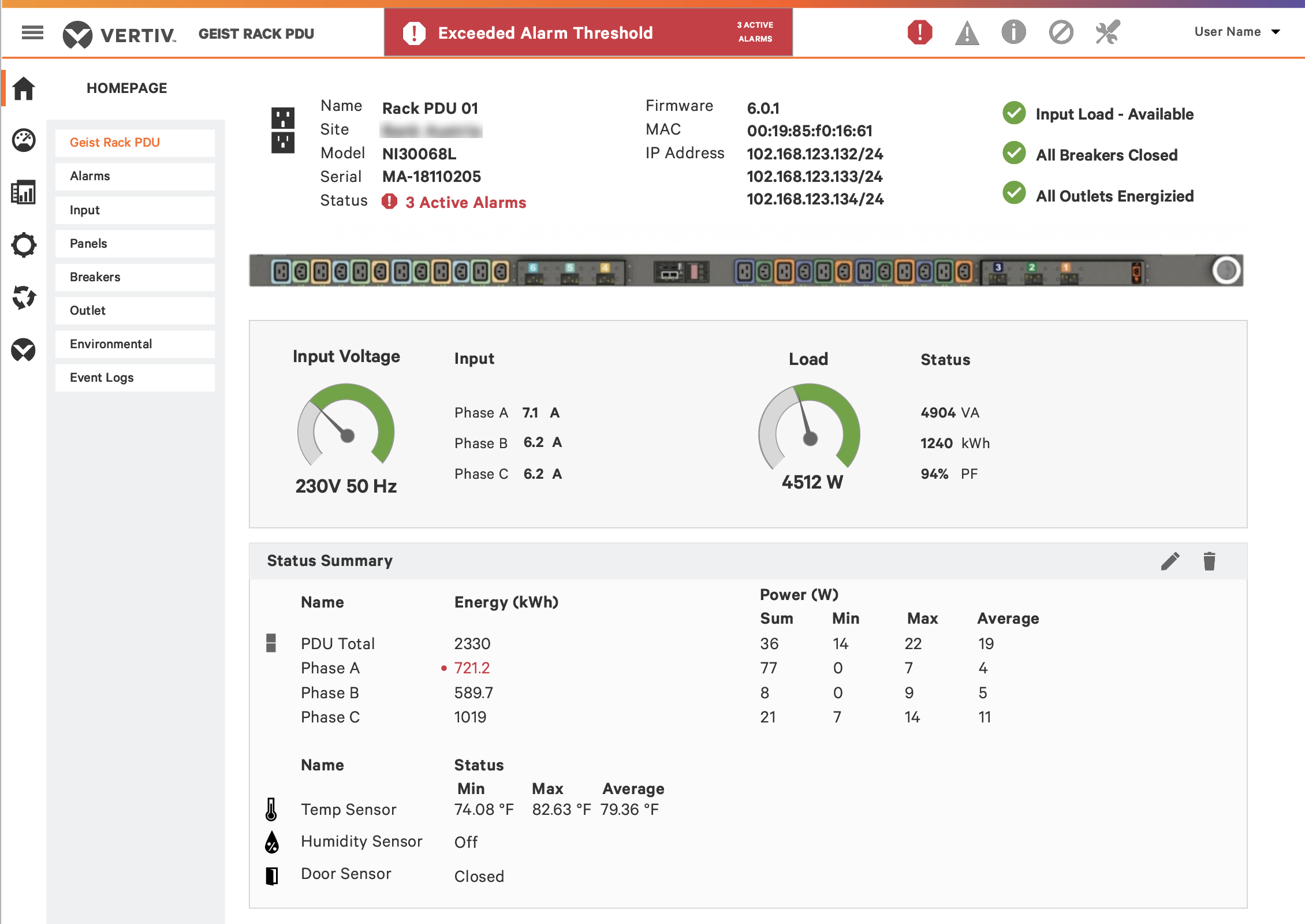Click the Door Sensor Closed status
The image size is (1305, 924).
tap(479, 877)
